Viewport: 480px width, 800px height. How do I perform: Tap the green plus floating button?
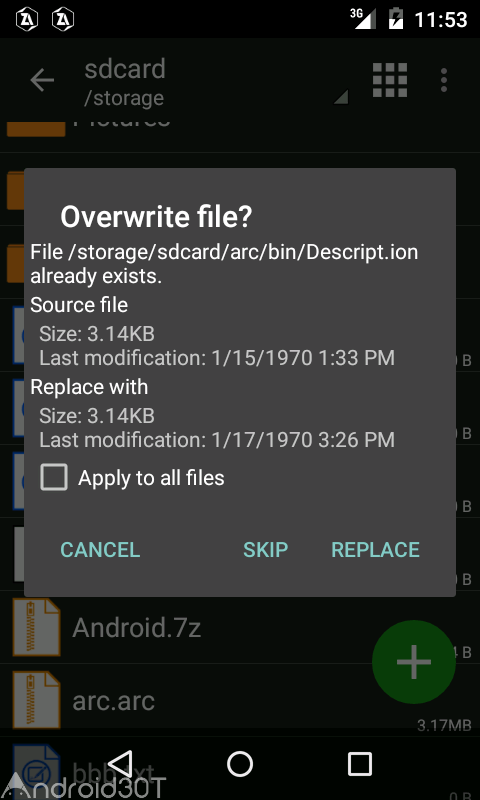pos(414,662)
